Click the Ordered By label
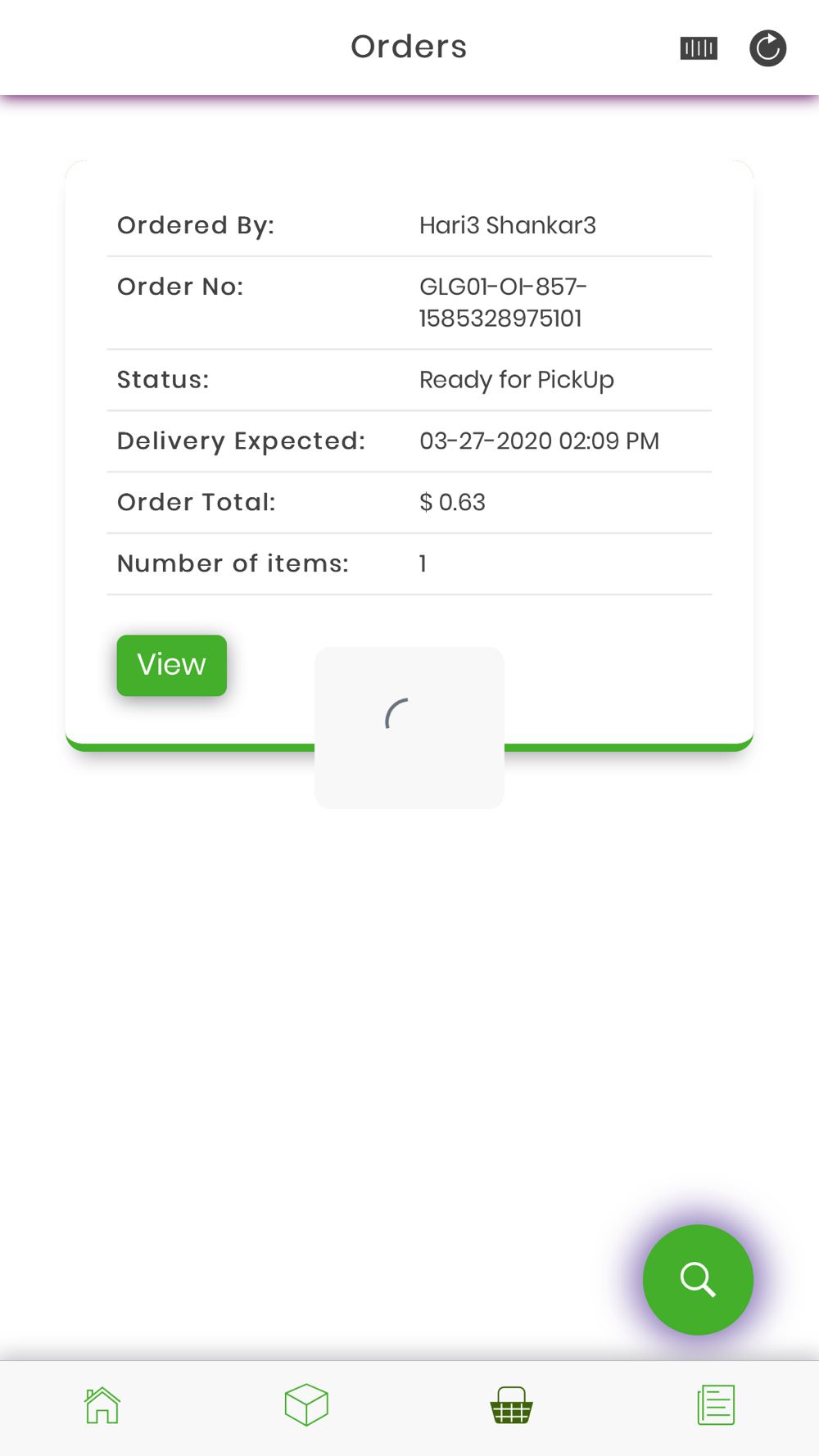The image size is (819, 1456). click(196, 225)
